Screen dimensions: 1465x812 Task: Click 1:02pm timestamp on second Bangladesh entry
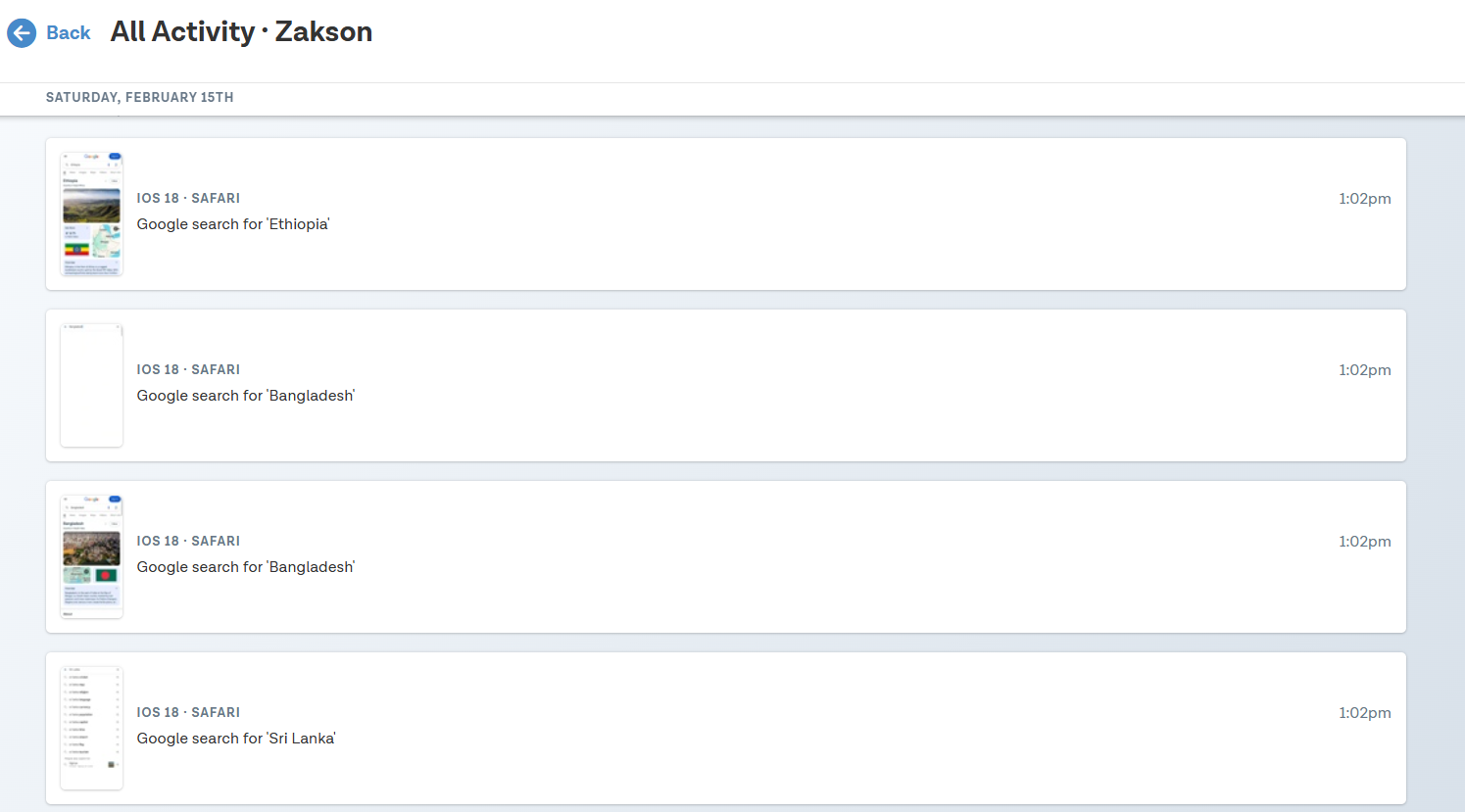click(x=1365, y=542)
